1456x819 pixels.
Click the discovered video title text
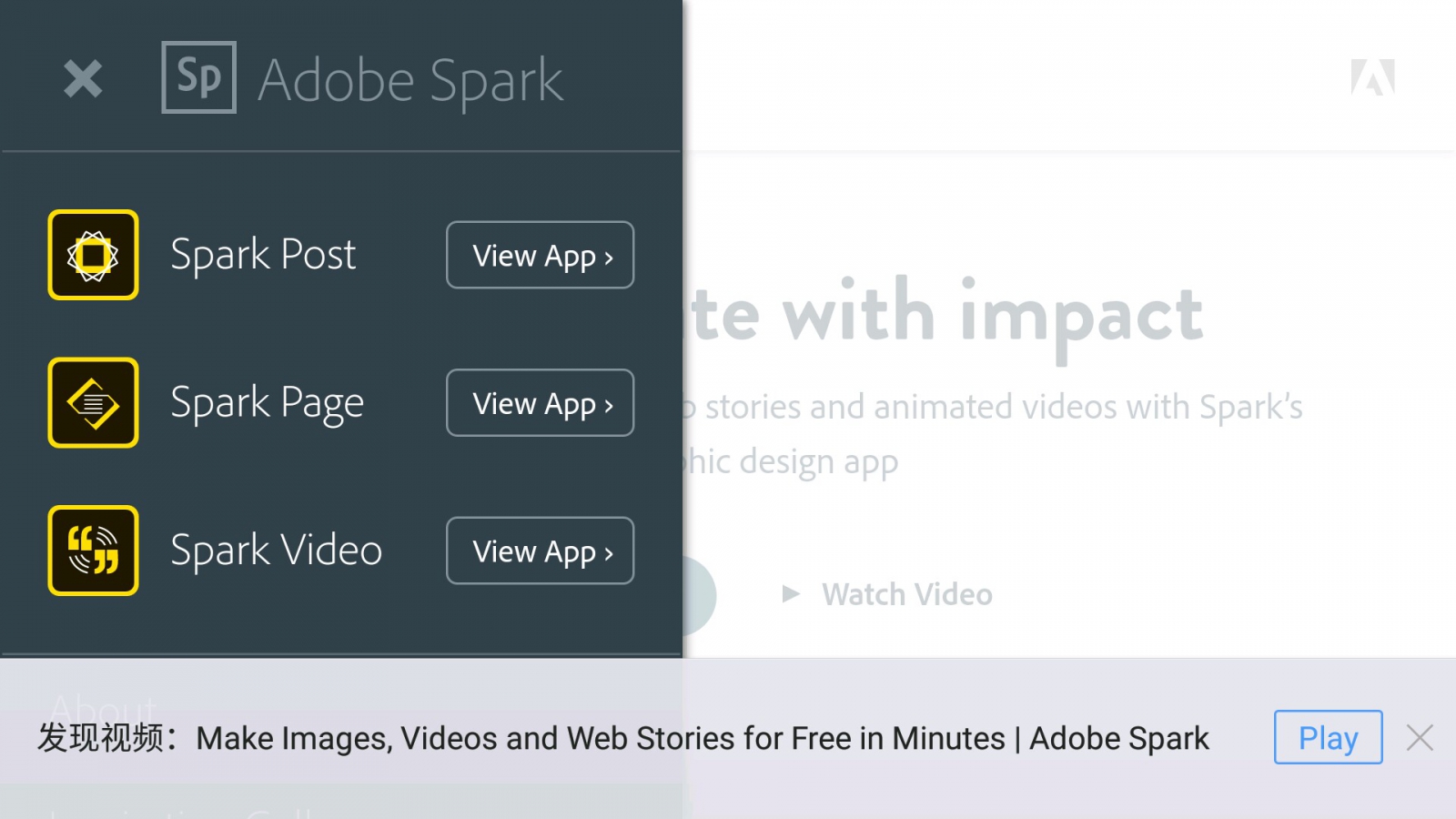point(702,738)
